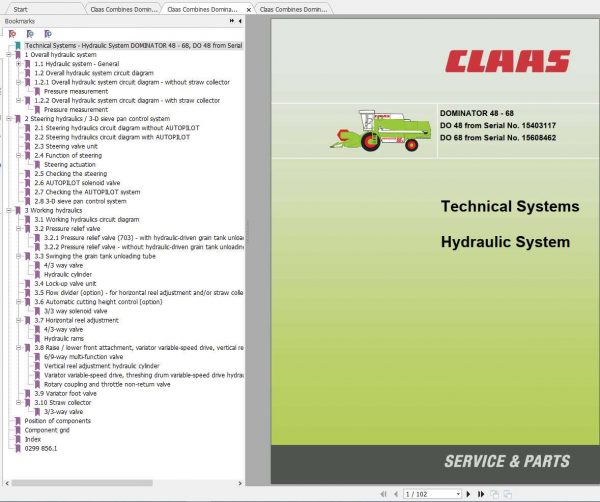Viewport: 600px width, 502px height.
Task: Switch to the first Claas Combines Domin tab
Action: point(124,9)
